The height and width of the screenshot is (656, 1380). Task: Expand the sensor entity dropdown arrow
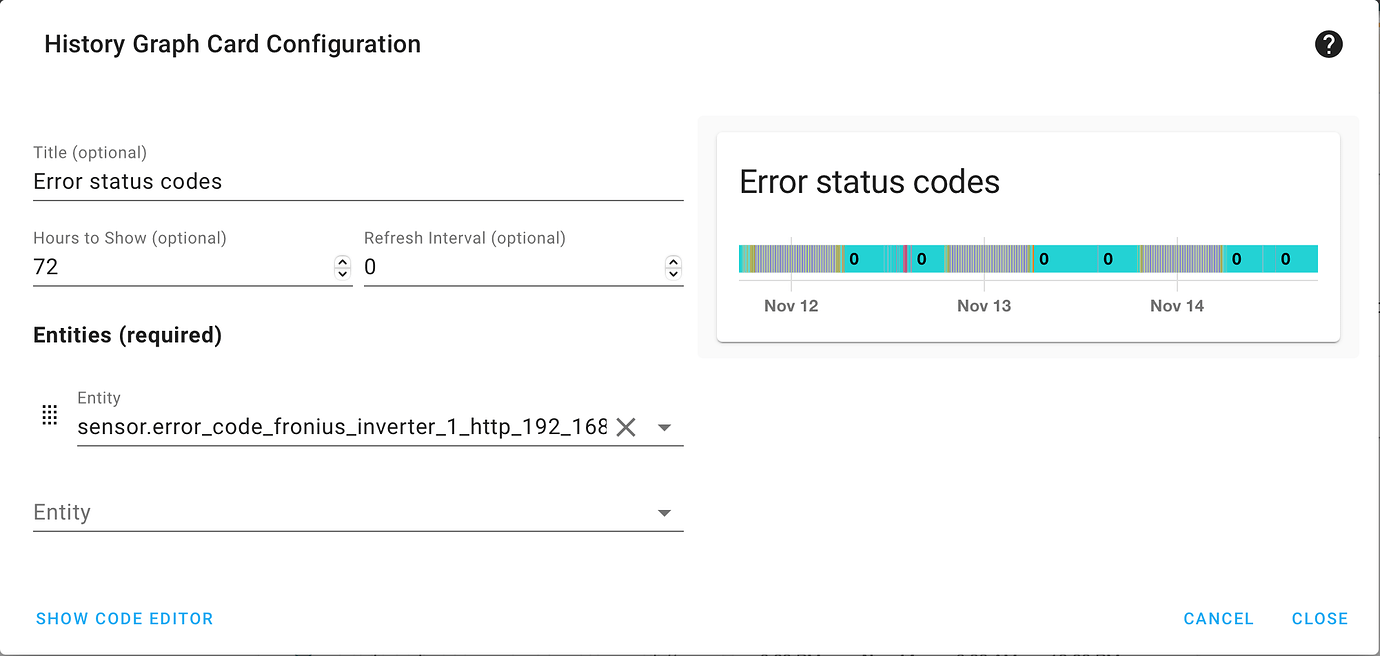click(664, 427)
